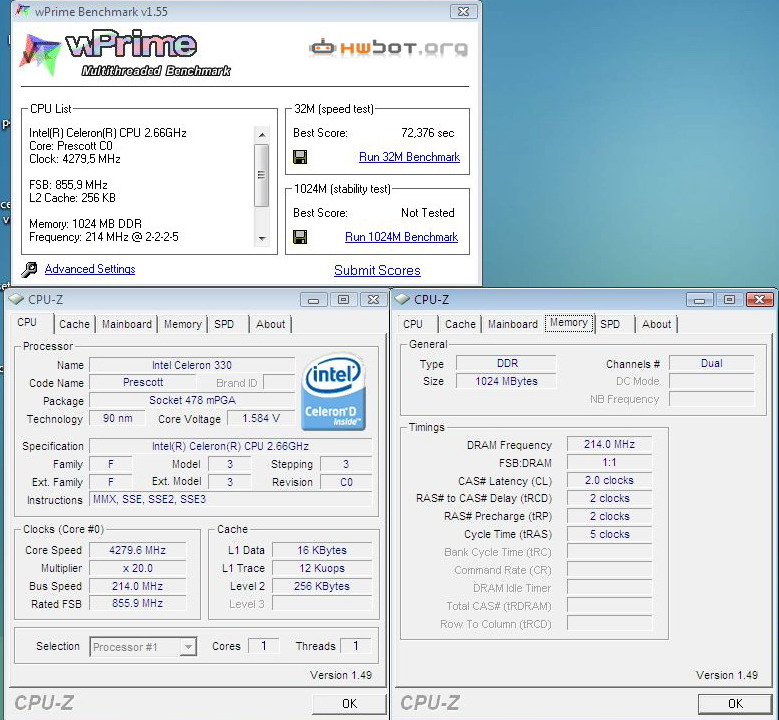This screenshot has height=720, width=779.
Task: Click the CPU List scrollbar up arrow
Action: pyautogui.click(x=262, y=135)
